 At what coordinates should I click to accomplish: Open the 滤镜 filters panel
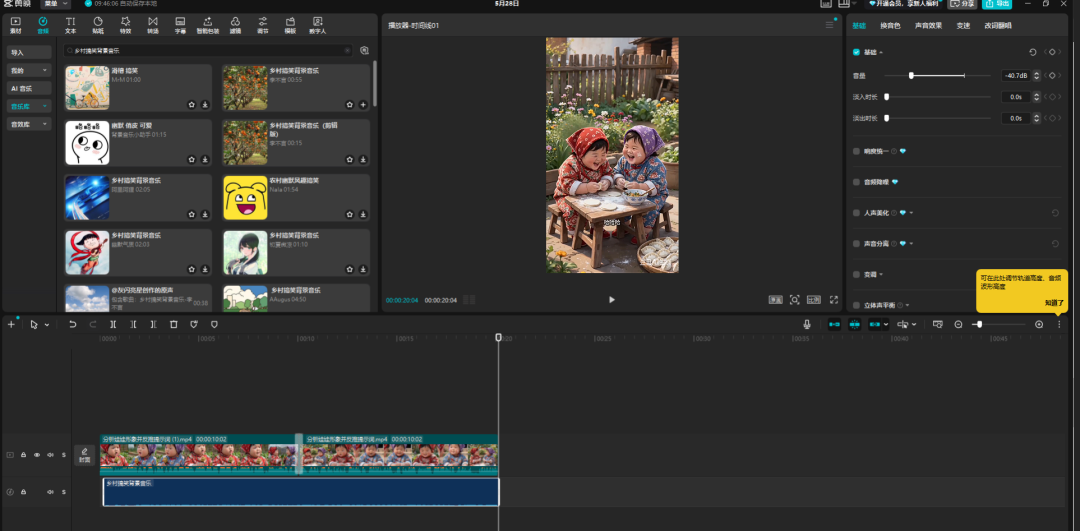point(235,25)
